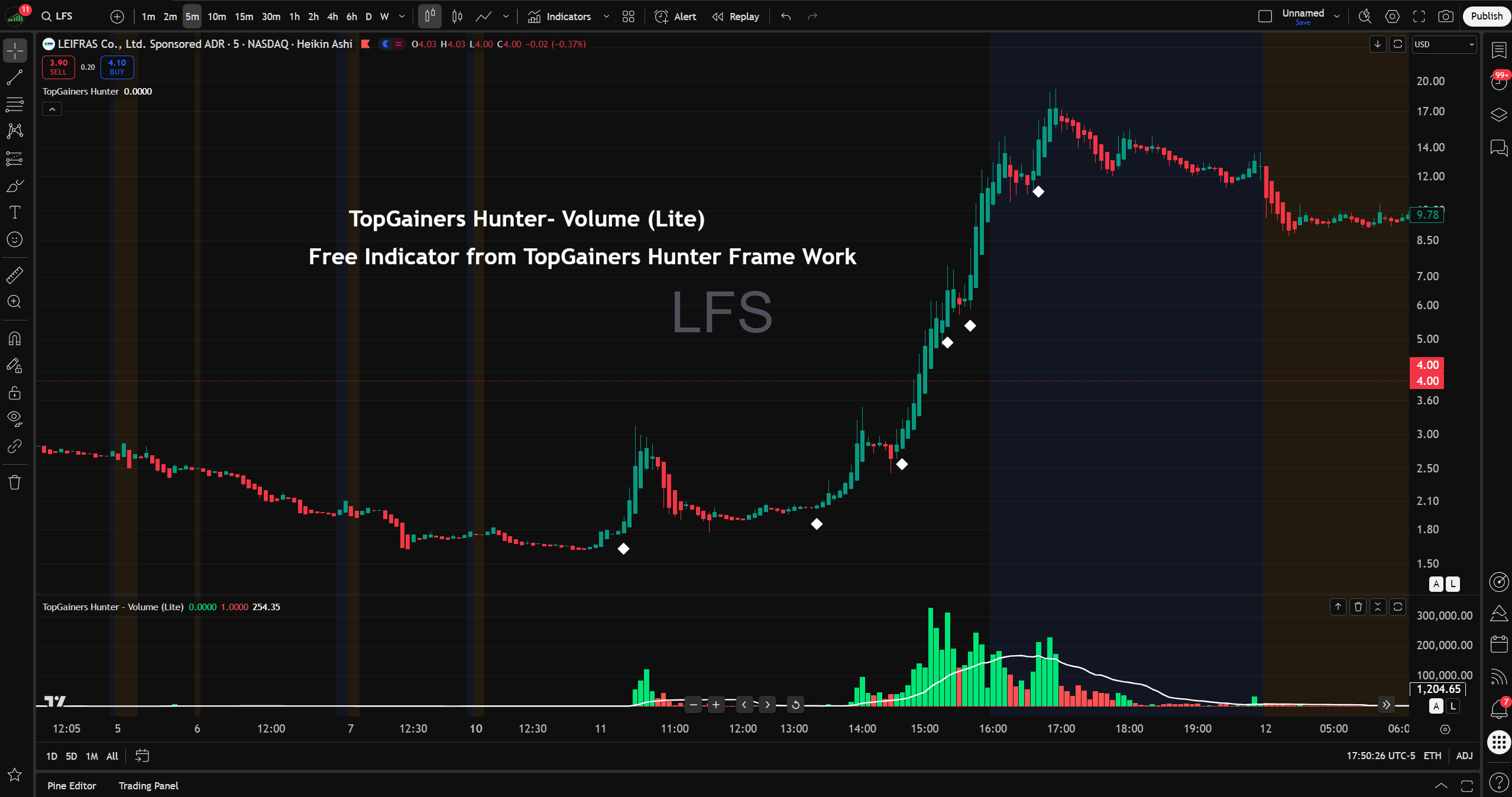Switch to the Trading Panel tab
1512x797 pixels.
[148, 786]
